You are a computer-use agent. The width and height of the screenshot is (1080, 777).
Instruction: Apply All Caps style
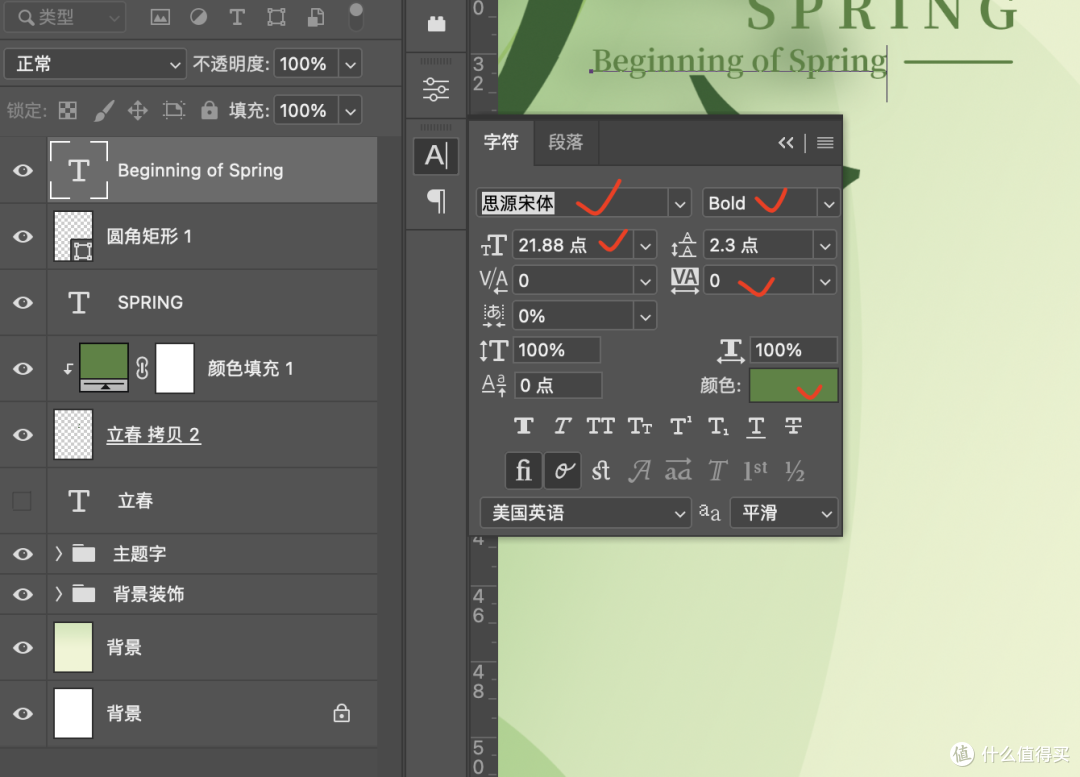point(600,426)
